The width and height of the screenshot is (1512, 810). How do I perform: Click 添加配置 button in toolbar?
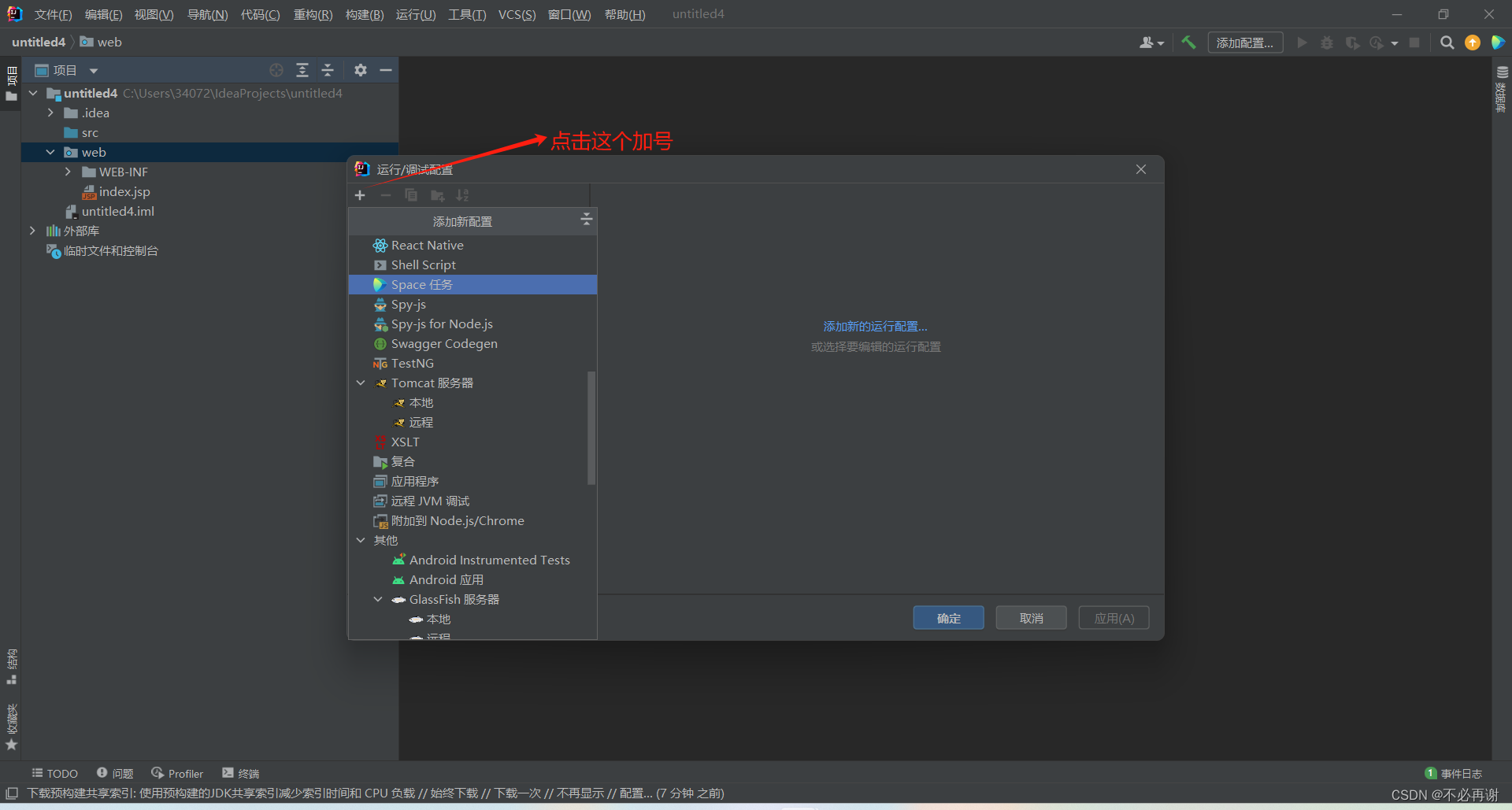(x=1245, y=43)
